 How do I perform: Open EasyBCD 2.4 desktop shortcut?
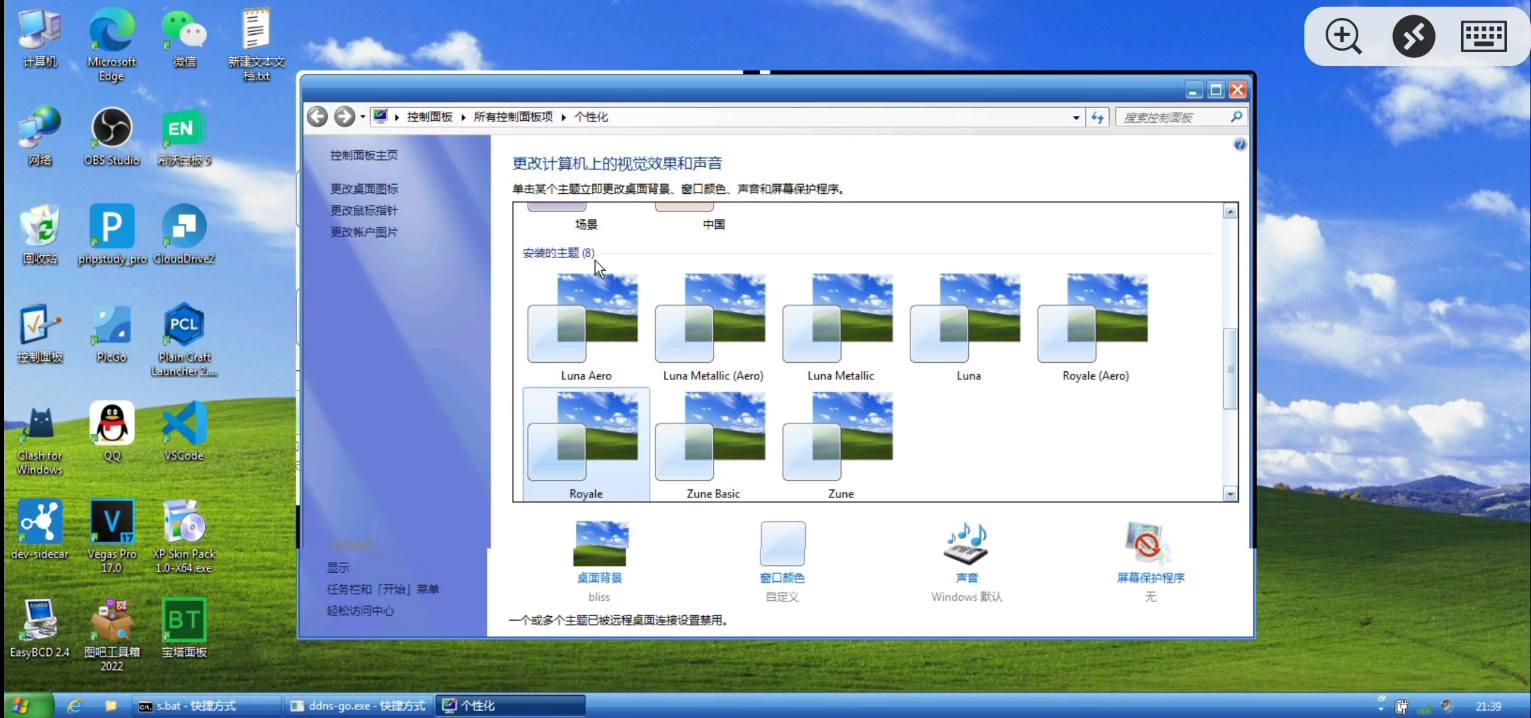[x=40, y=627]
